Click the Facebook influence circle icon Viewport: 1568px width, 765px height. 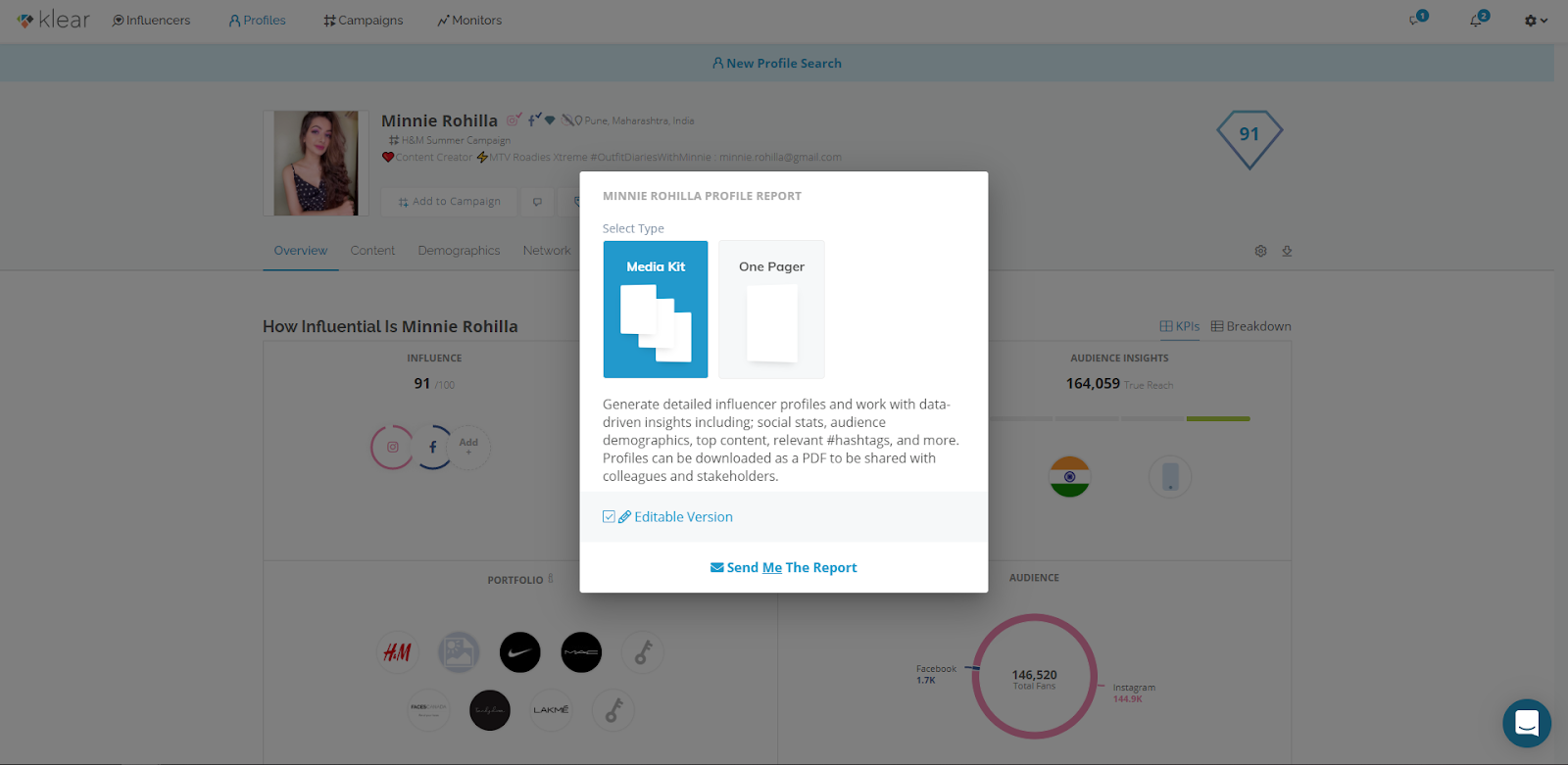(432, 447)
